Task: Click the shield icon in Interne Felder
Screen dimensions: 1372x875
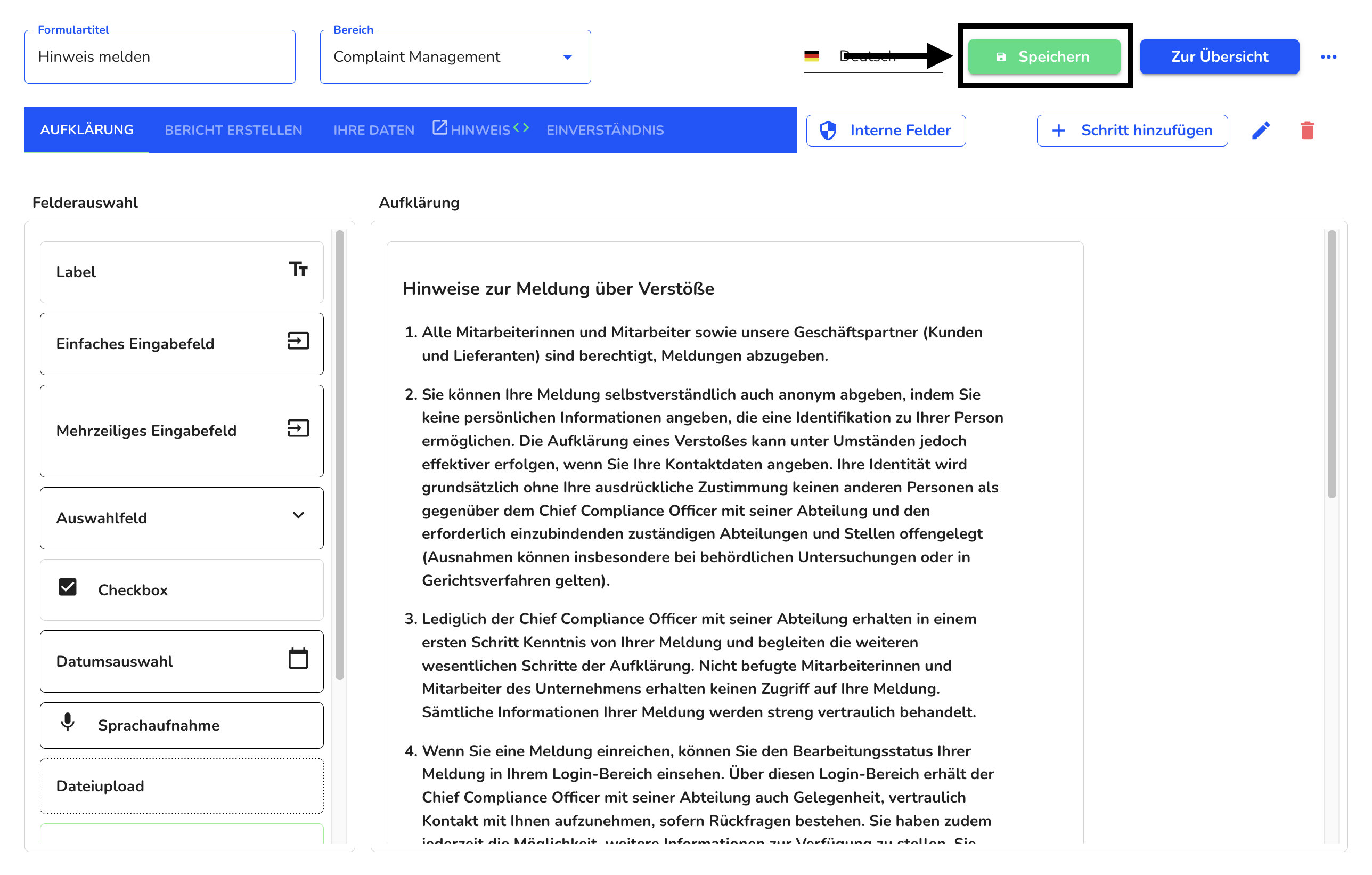Action: 828,131
